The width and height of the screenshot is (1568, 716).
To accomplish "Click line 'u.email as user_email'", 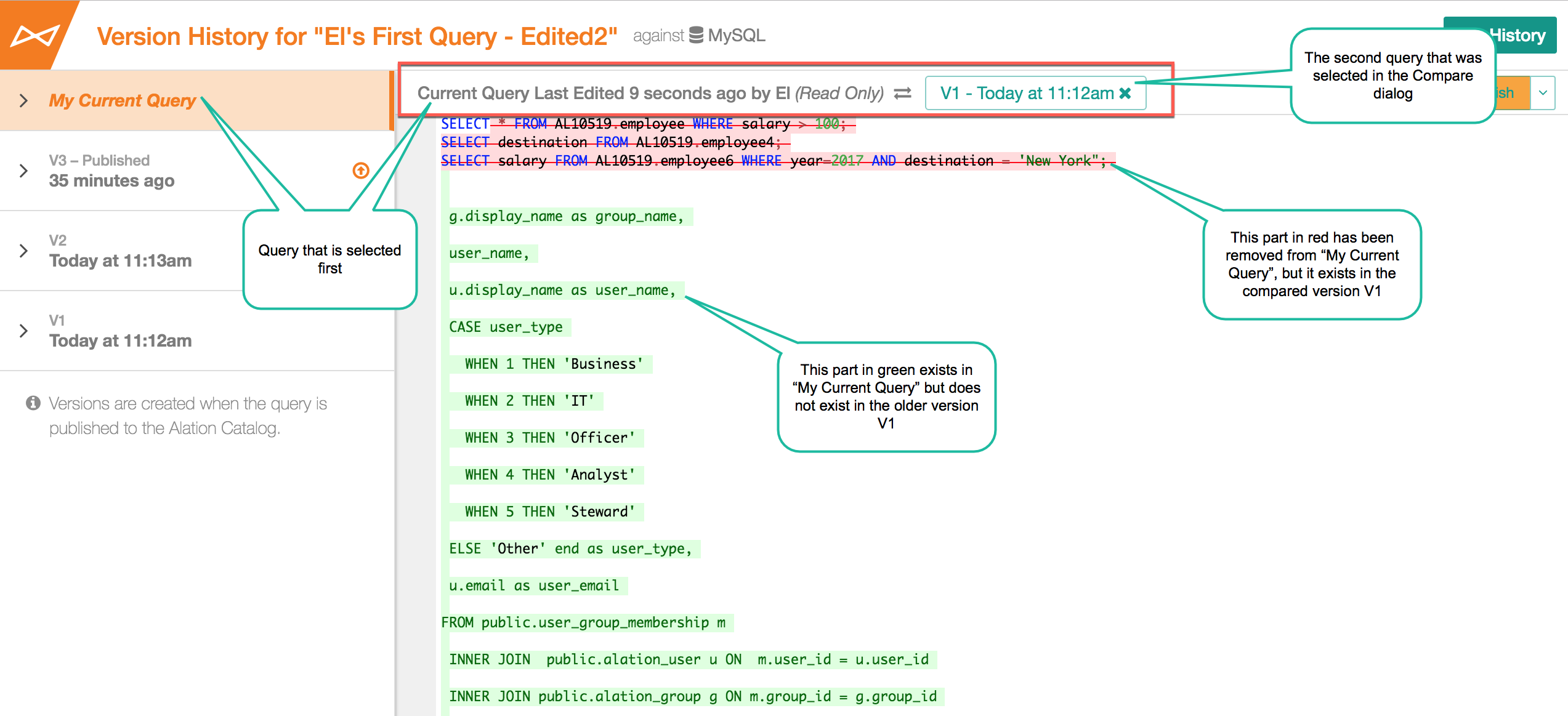I will point(534,585).
